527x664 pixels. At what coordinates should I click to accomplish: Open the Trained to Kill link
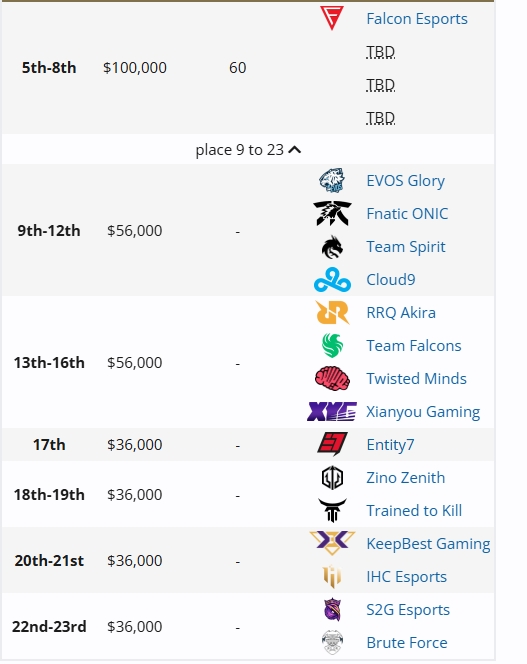coord(414,511)
